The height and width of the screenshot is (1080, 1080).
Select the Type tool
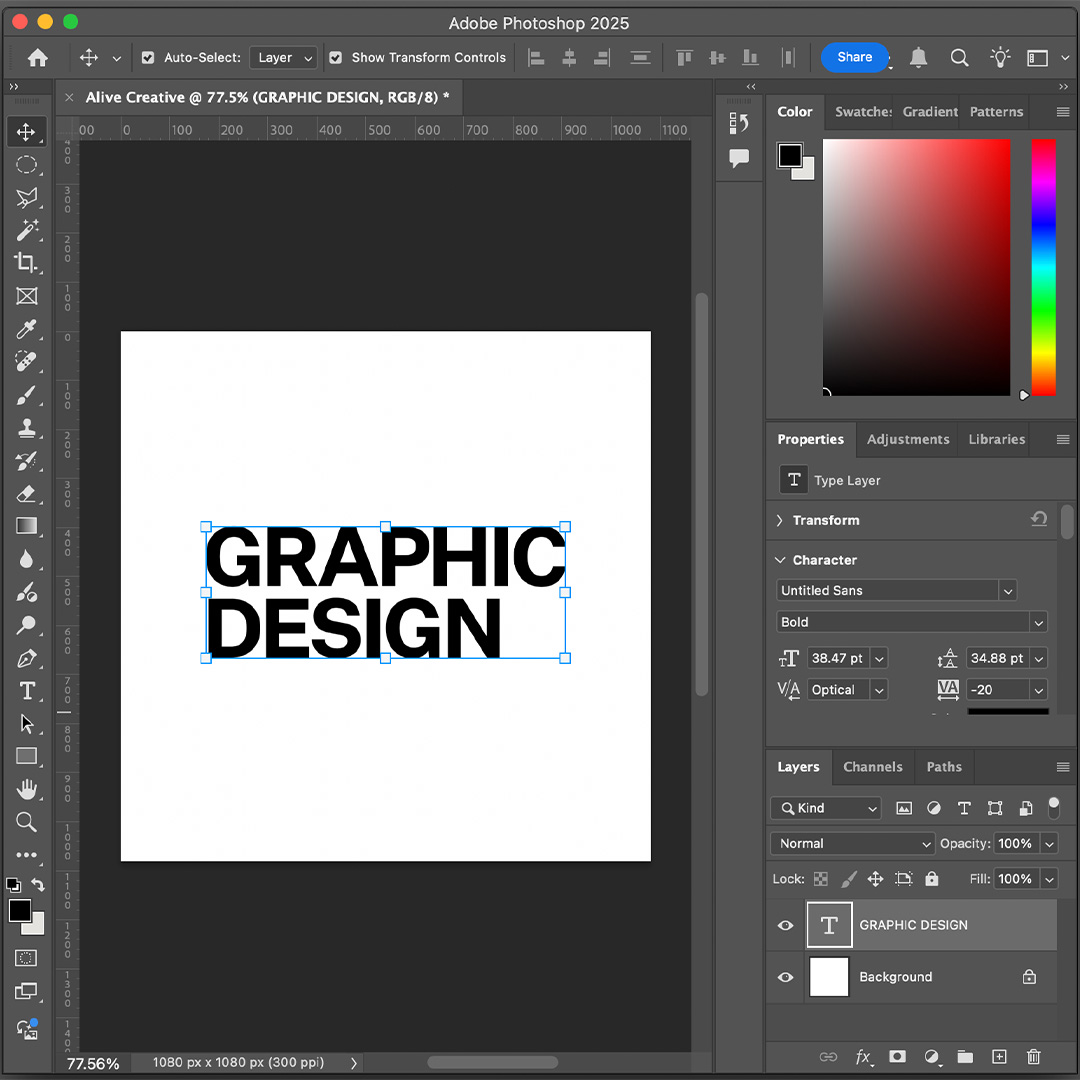27,691
